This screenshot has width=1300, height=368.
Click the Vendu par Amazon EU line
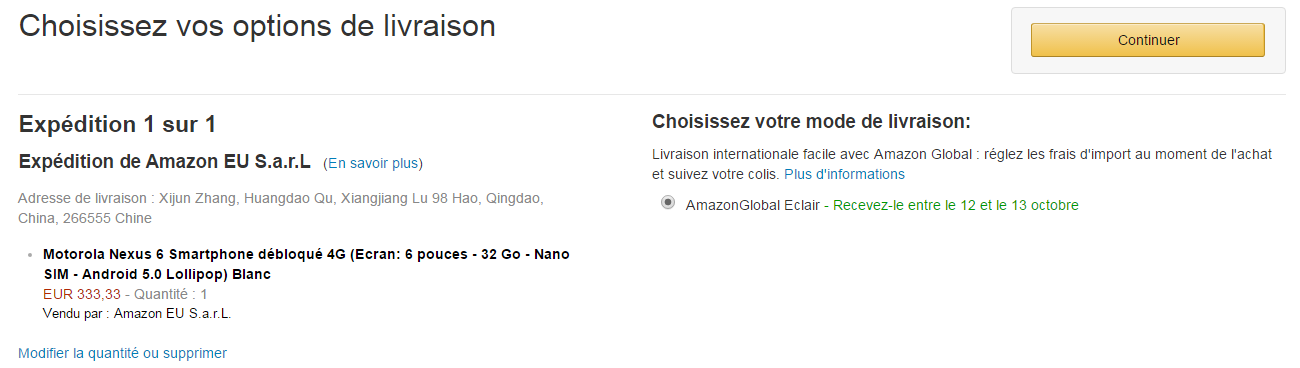[137, 313]
